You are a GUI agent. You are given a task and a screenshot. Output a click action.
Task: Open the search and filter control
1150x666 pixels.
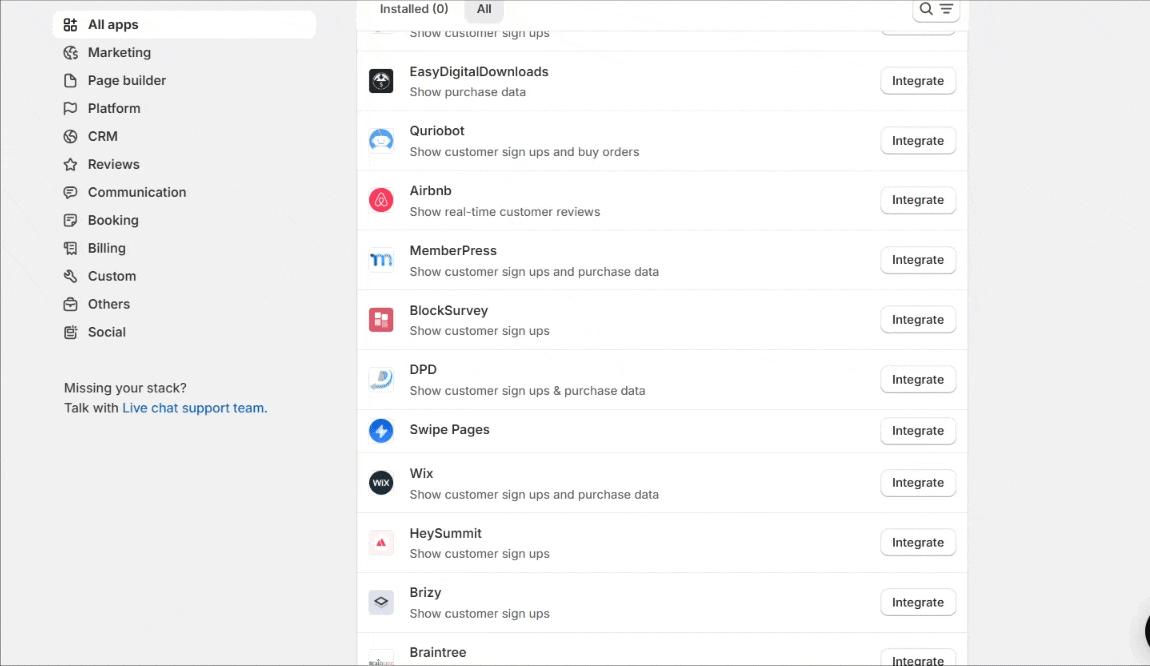coord(936,9)
